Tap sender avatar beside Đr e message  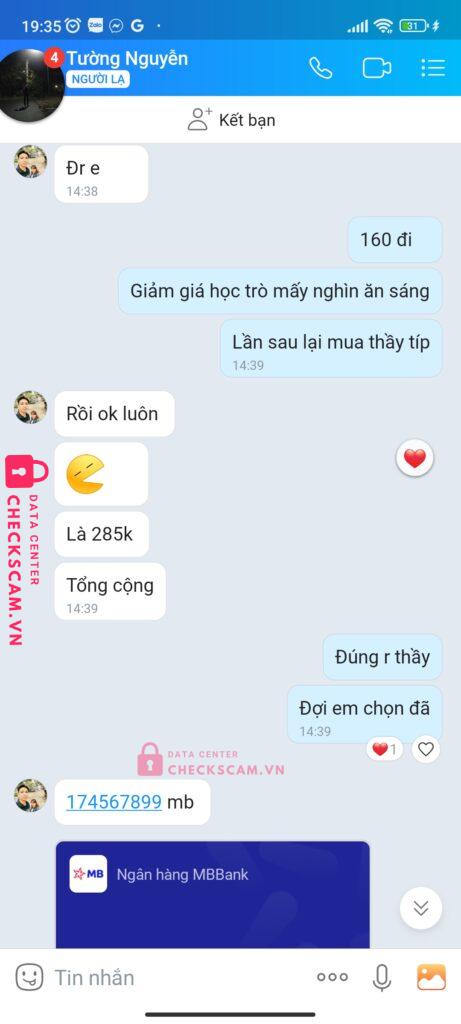click(31, 161)
